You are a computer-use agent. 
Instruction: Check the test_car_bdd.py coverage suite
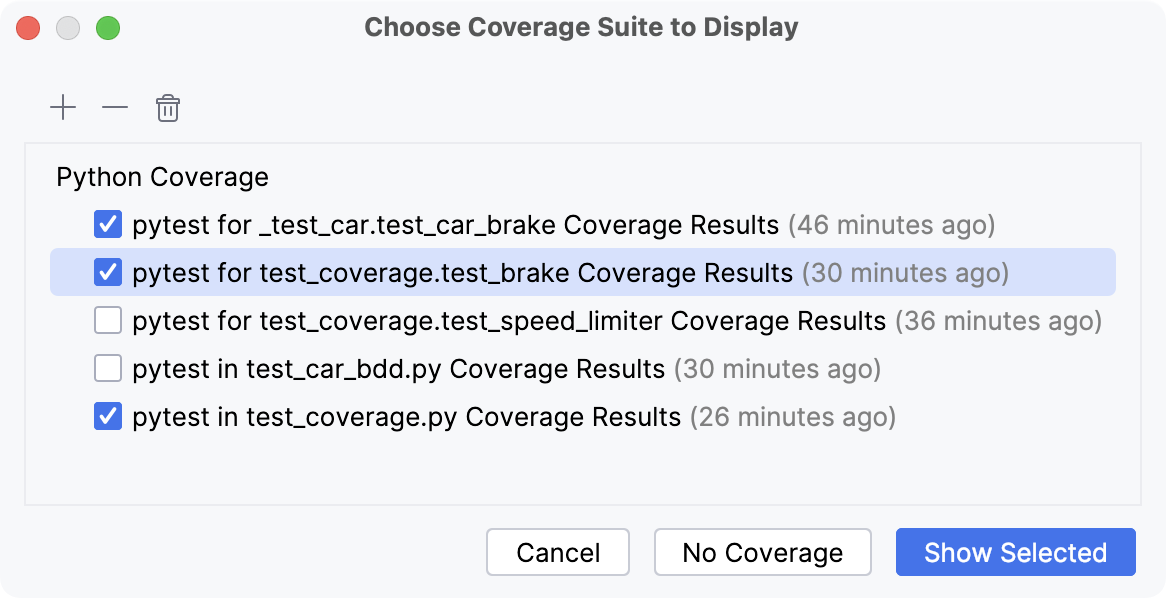tap(107, 368)
